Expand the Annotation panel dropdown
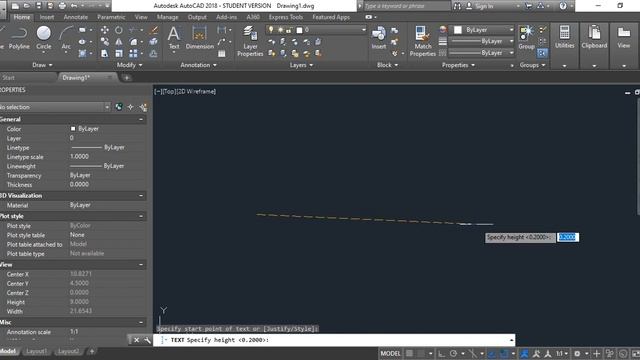 [x=198, y=65]
